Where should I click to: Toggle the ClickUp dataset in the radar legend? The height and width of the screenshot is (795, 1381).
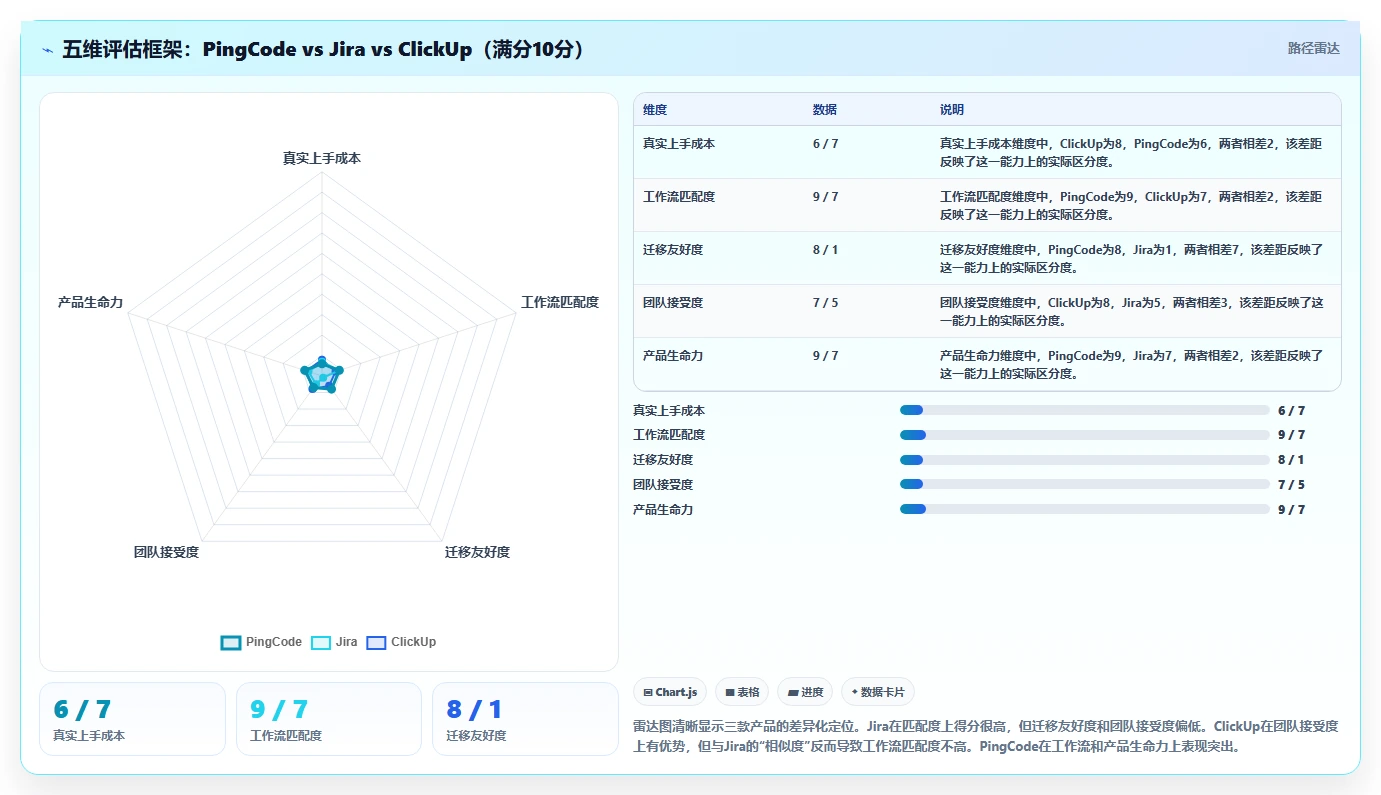(401, 642)
